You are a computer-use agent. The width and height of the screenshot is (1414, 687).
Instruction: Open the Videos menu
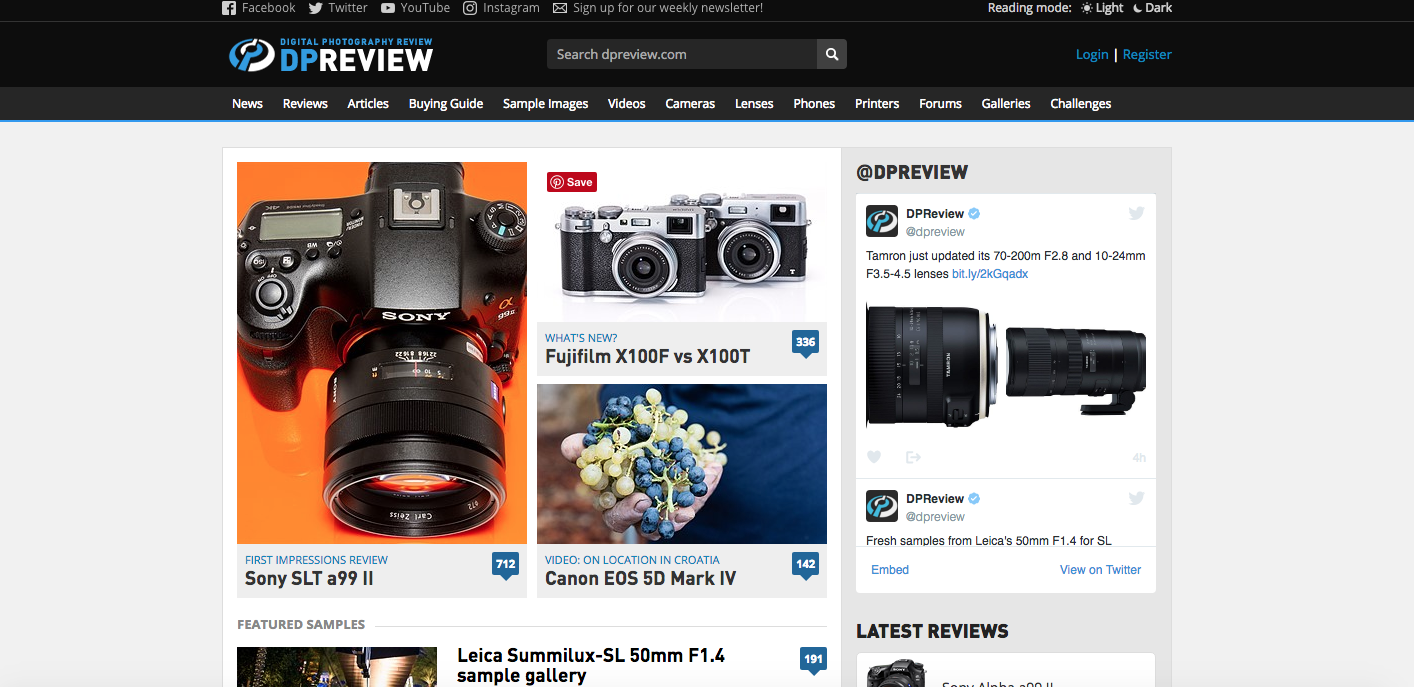[627, 104]
